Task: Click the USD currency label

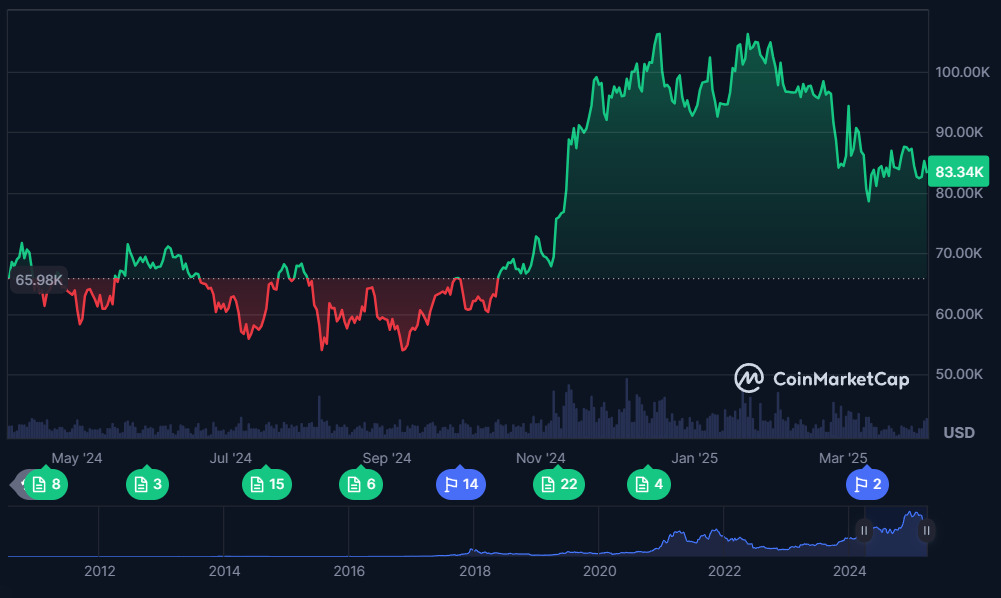Action: tap(959, 433)
